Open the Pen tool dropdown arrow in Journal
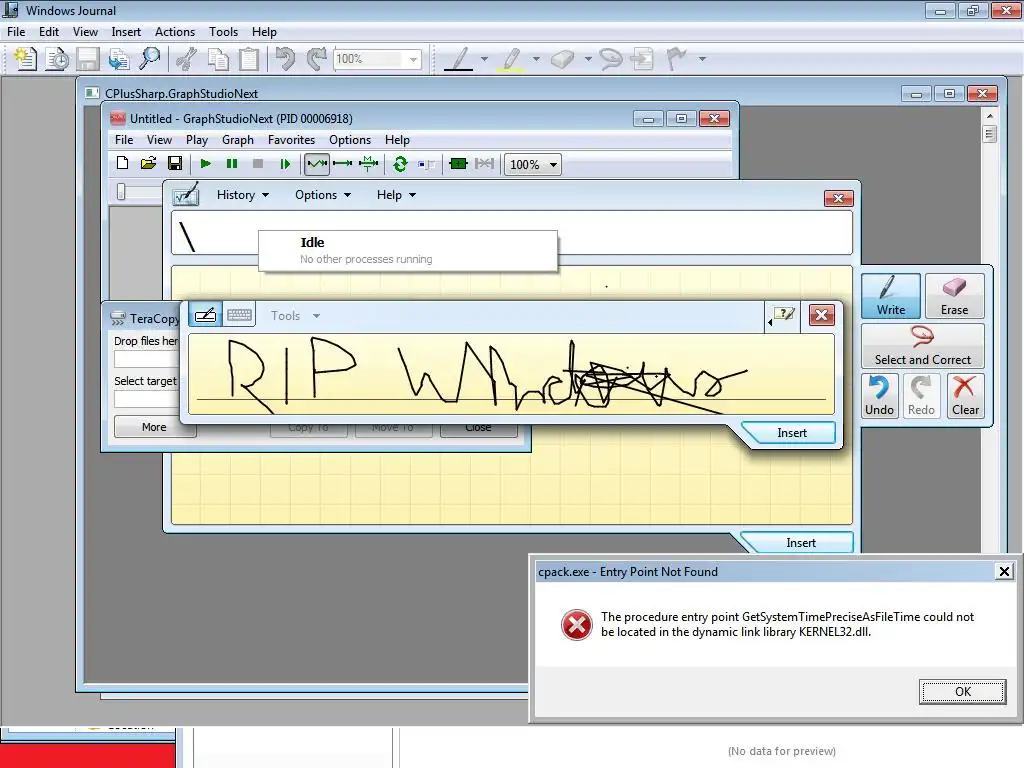This screenshot has width=1024, height=768. [x=484, y=59]
